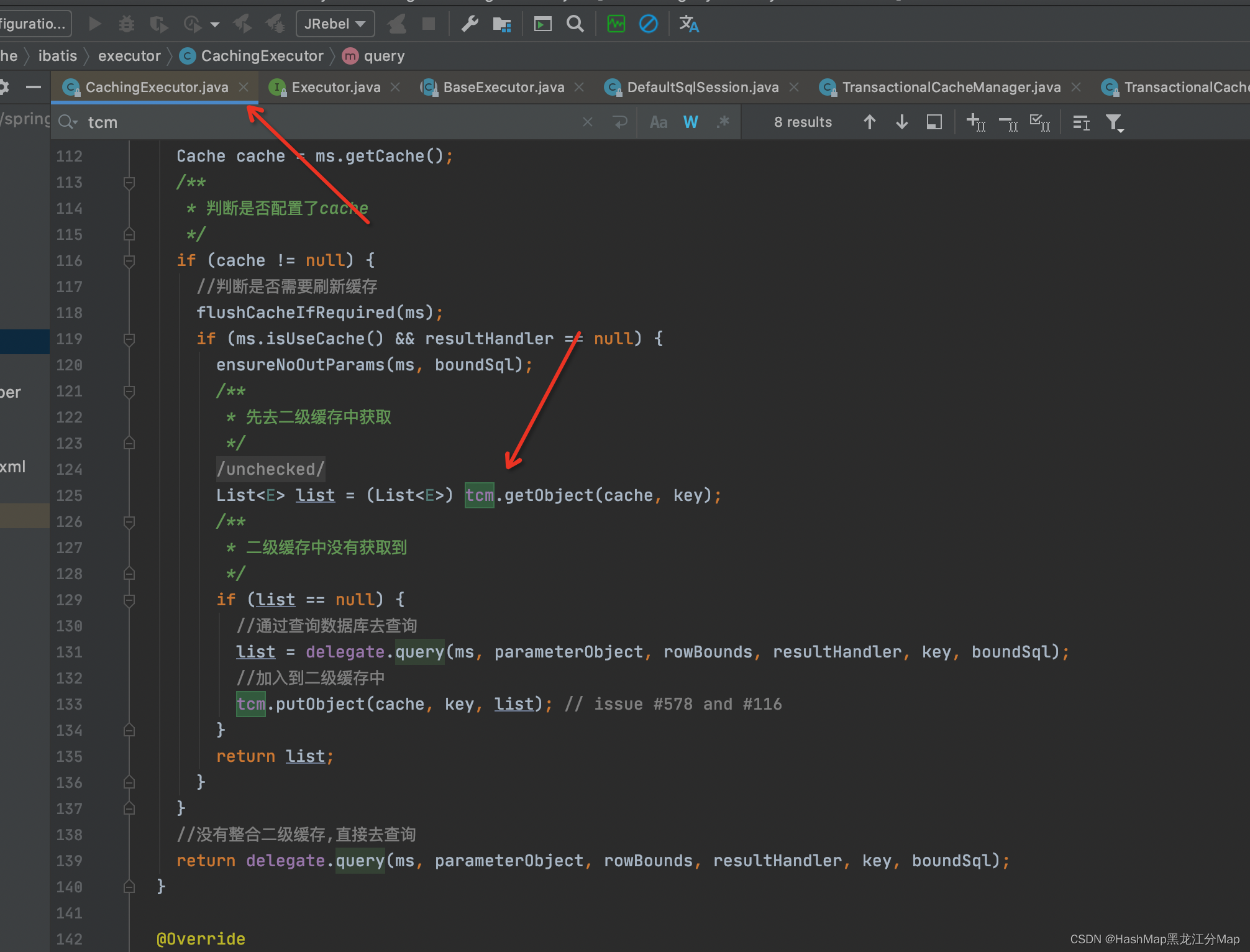Open settings with the wrench icon
This screenshot has width=1250, height=952.
[x=470, y=24]
